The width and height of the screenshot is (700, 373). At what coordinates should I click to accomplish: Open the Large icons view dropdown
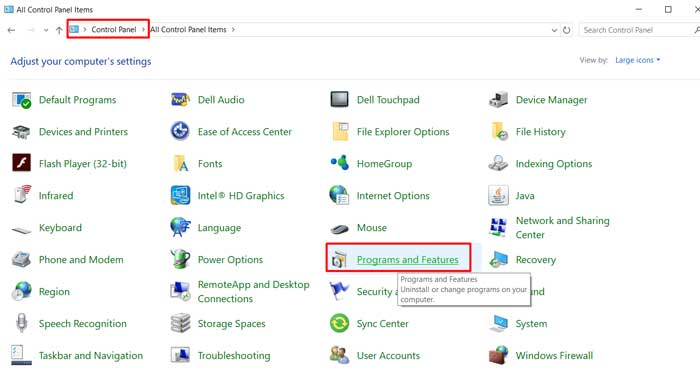[x=638, y=60]
